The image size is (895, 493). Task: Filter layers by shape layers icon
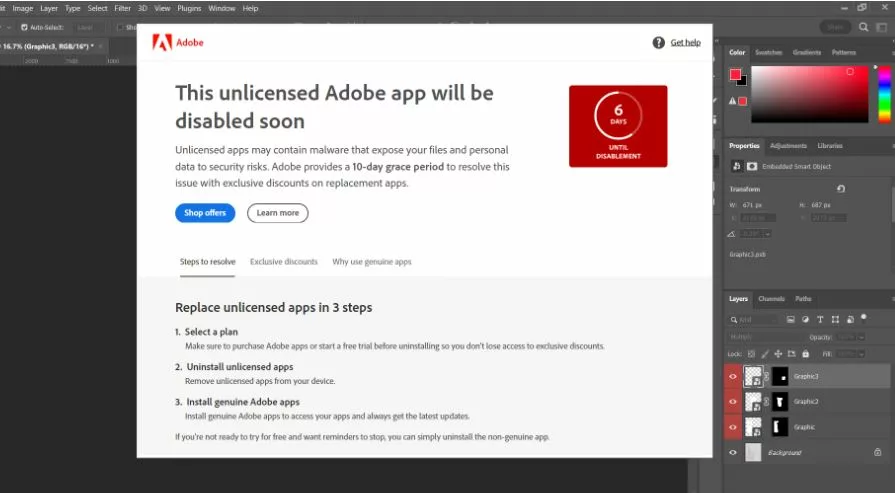click(835, 320)
